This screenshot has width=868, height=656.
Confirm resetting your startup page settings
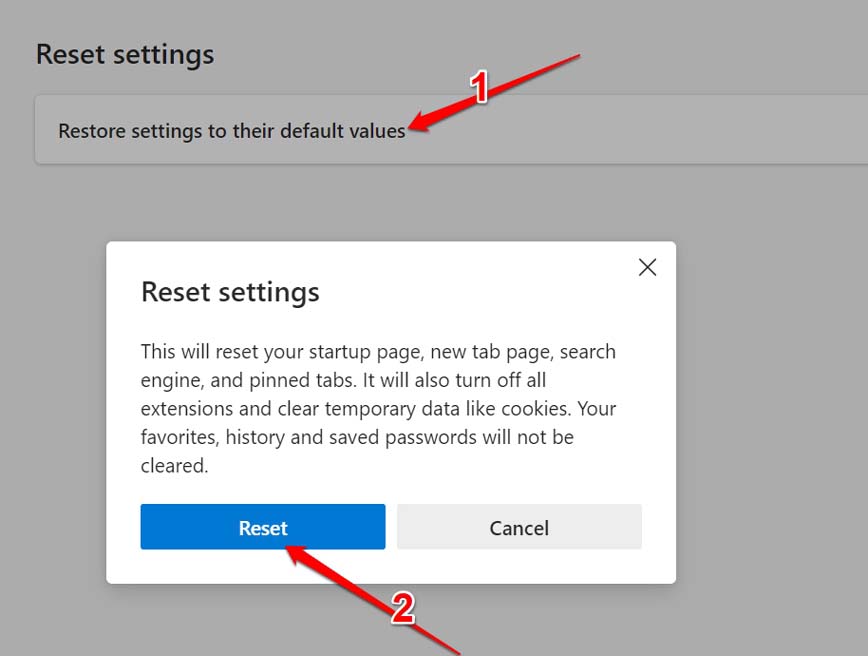pyautogui.click(x=262, y=527)
